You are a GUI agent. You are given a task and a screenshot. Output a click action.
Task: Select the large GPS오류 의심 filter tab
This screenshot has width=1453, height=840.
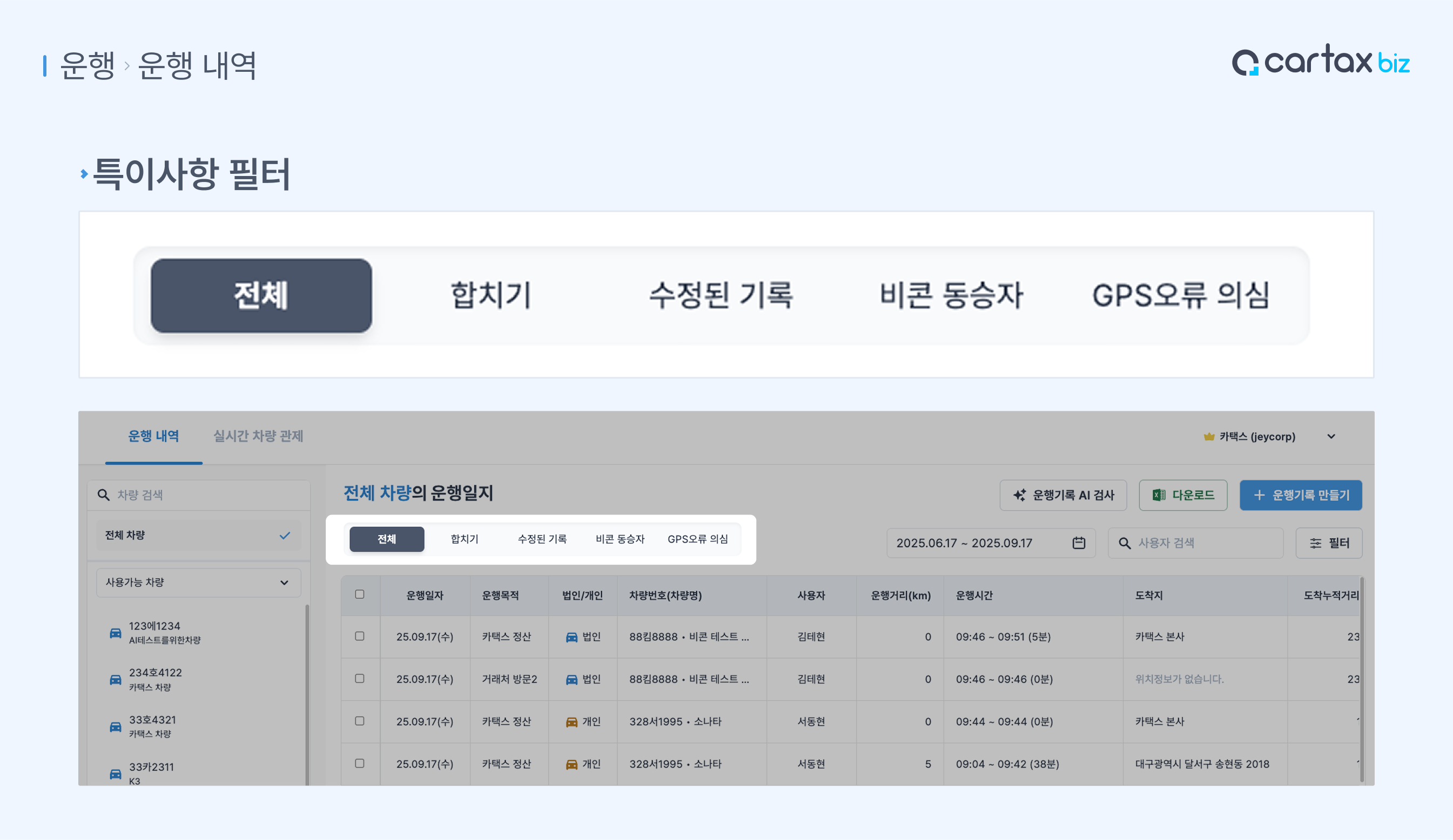point(1180,295)
